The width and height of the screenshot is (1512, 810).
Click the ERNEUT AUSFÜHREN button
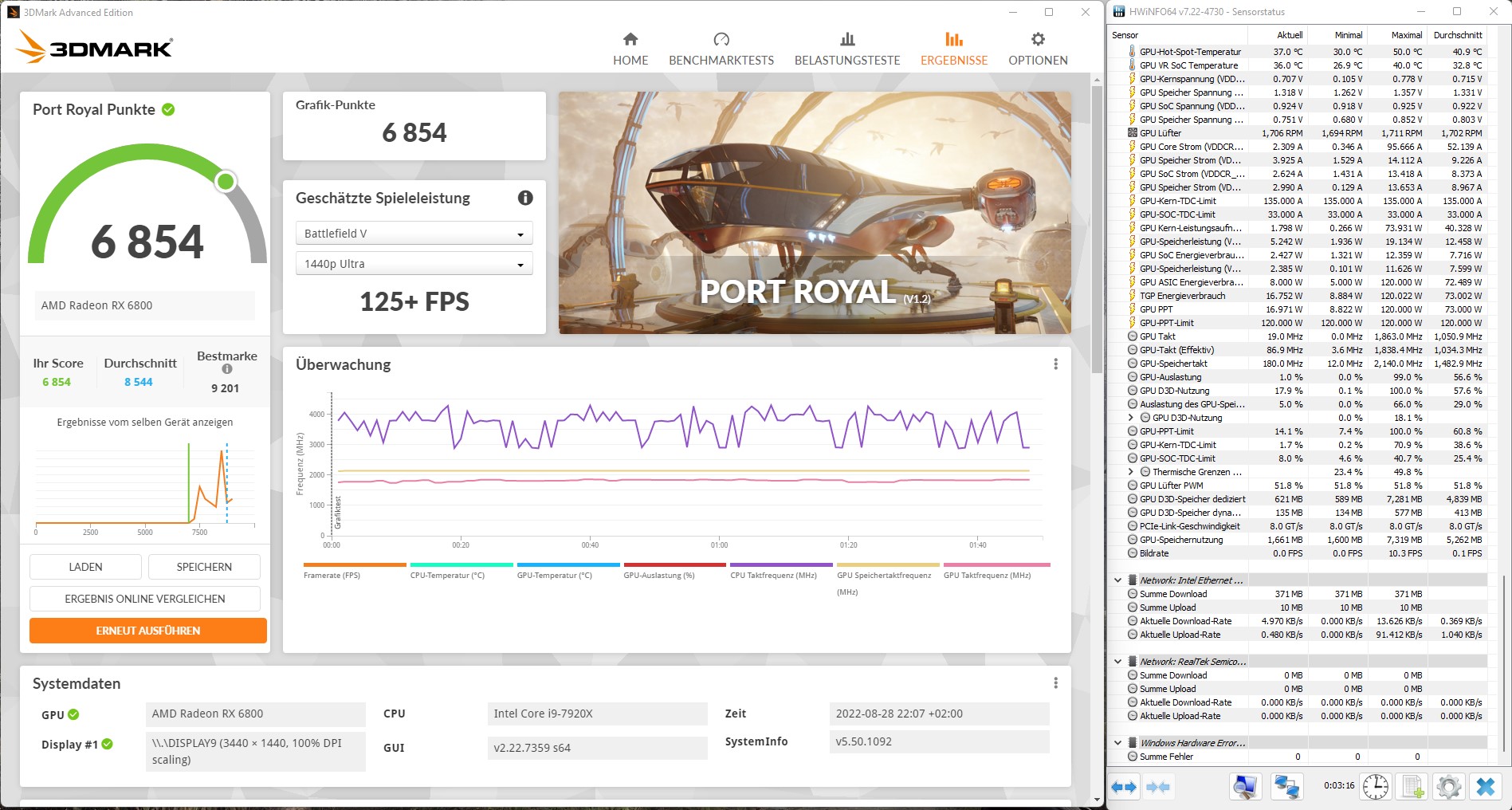click(148, 631)
